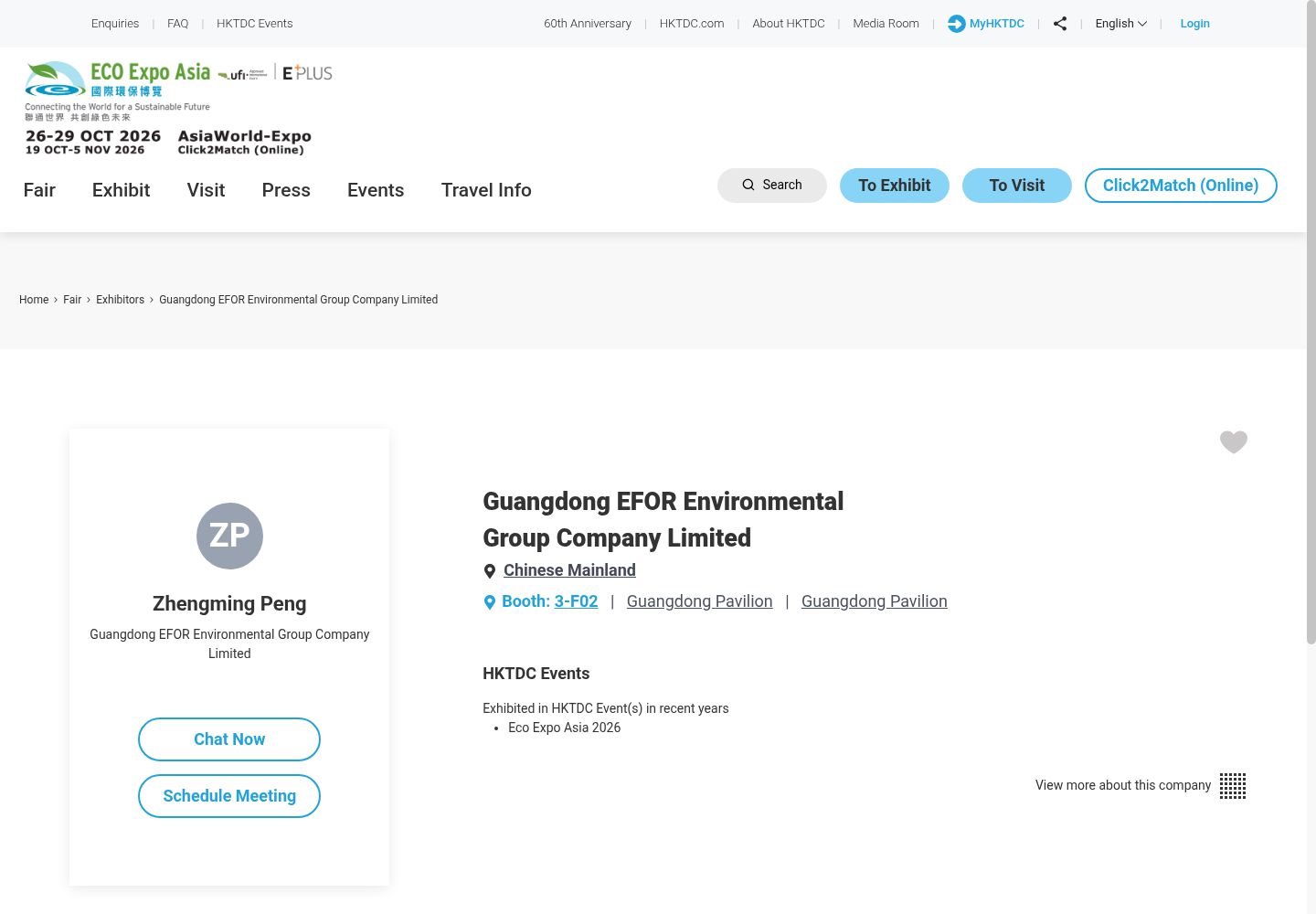
Task: Go to Fair in the breadcrumb
Action: (72, 300)
